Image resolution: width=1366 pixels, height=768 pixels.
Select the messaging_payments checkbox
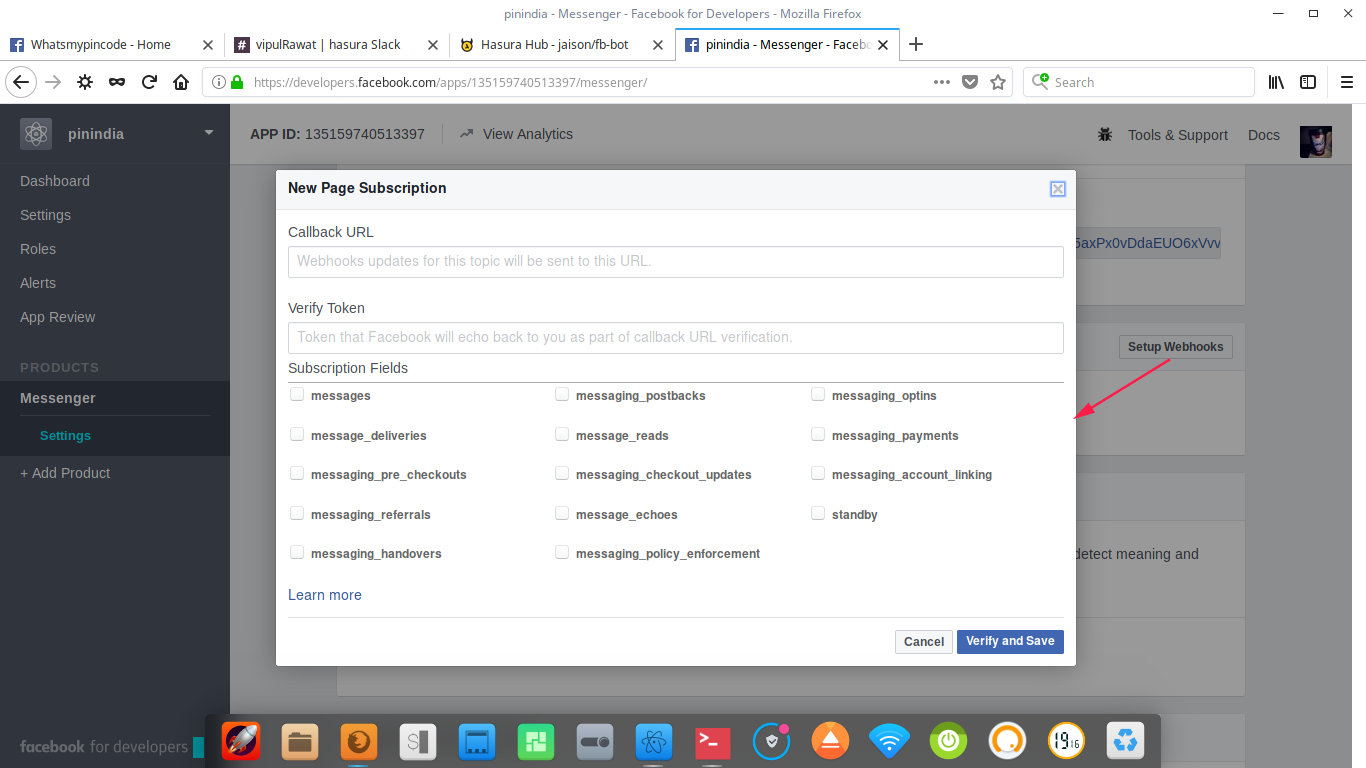tap(818, 434)
